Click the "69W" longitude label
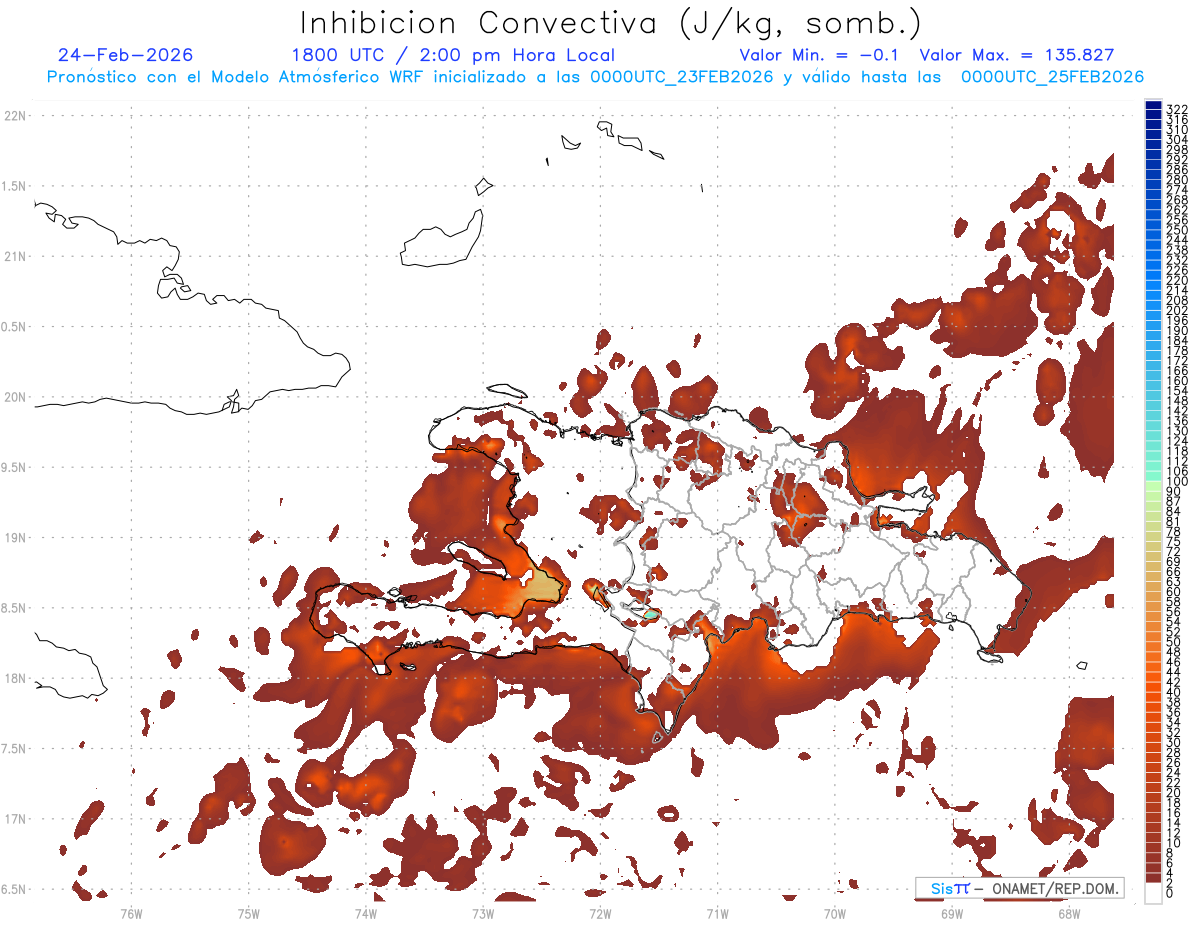This screenshot has height=927, width=1200. click(952, 913)
